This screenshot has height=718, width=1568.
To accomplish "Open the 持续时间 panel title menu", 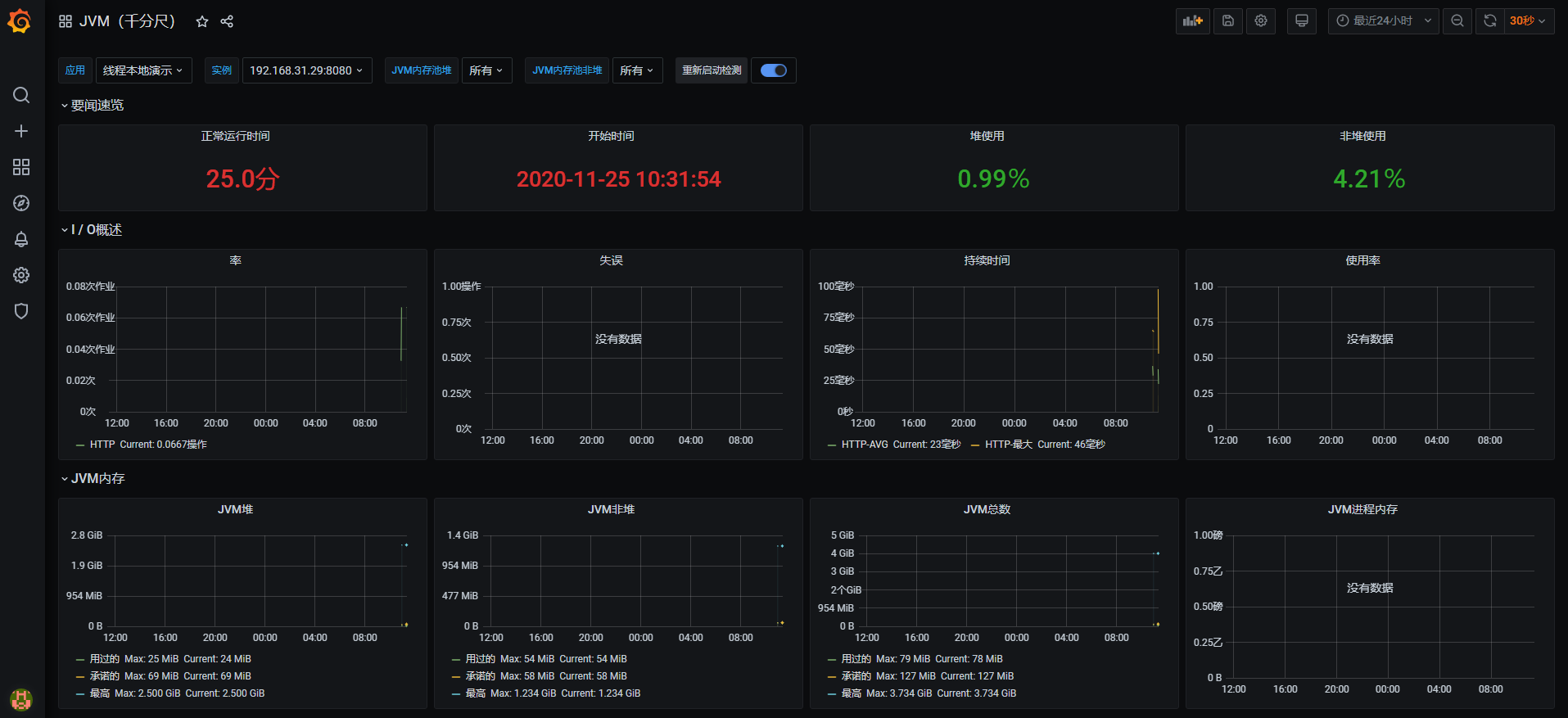I will (x=987, y=260).
